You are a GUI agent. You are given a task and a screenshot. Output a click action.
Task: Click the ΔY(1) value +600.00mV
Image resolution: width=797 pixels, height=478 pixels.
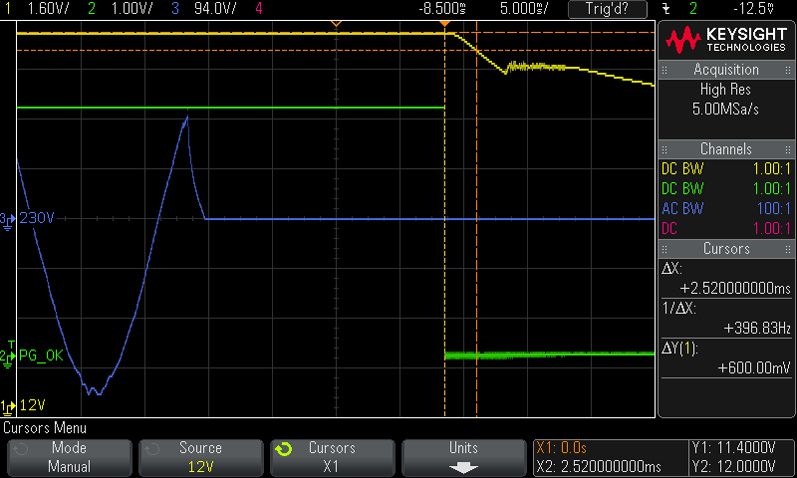pos(754,368)
